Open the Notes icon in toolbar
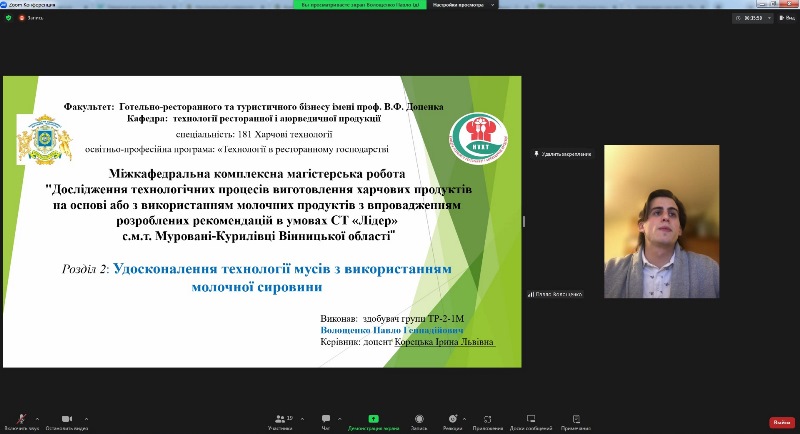Image resolution: width=800 pixels, height=434 pixels. pos(576,419)
